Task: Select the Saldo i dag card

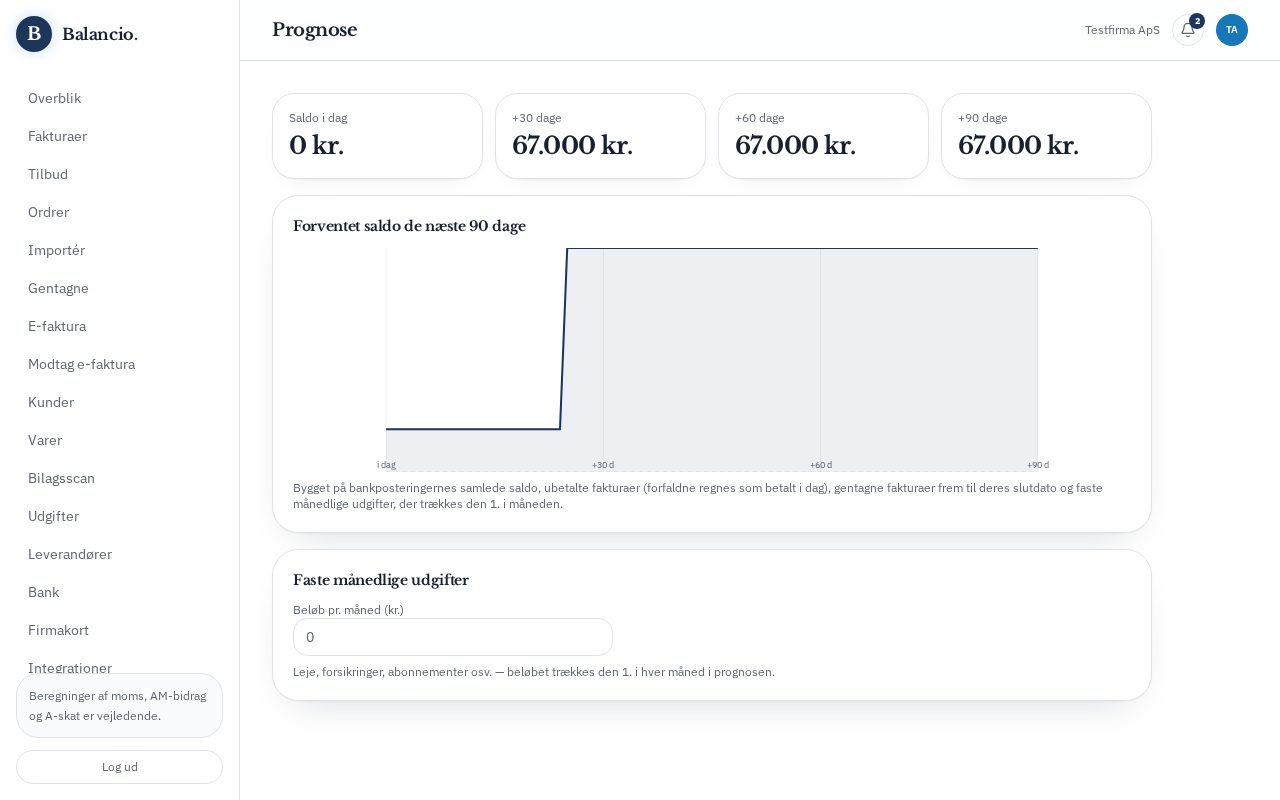Action: [377, 136]
